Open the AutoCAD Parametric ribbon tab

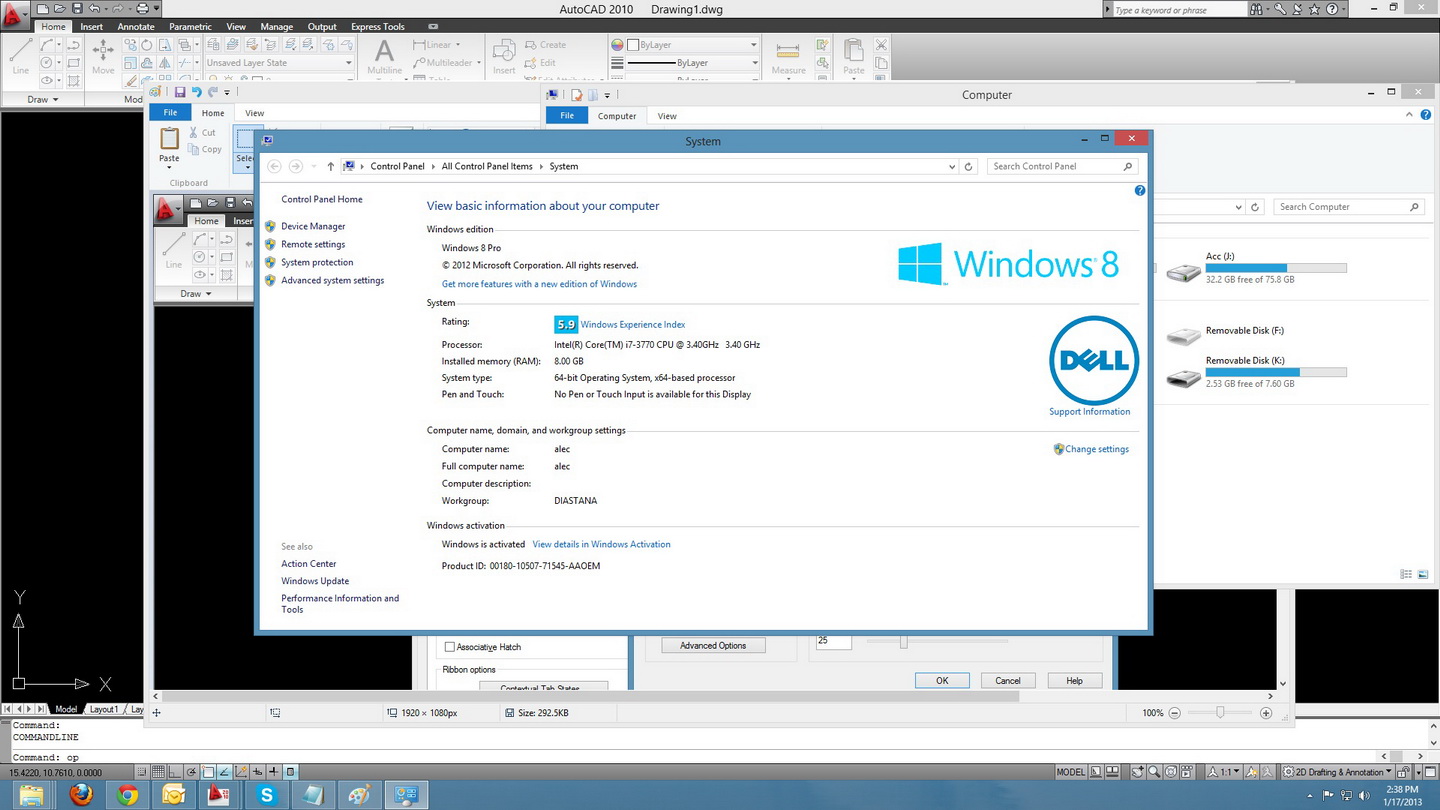tap(190, 27)
